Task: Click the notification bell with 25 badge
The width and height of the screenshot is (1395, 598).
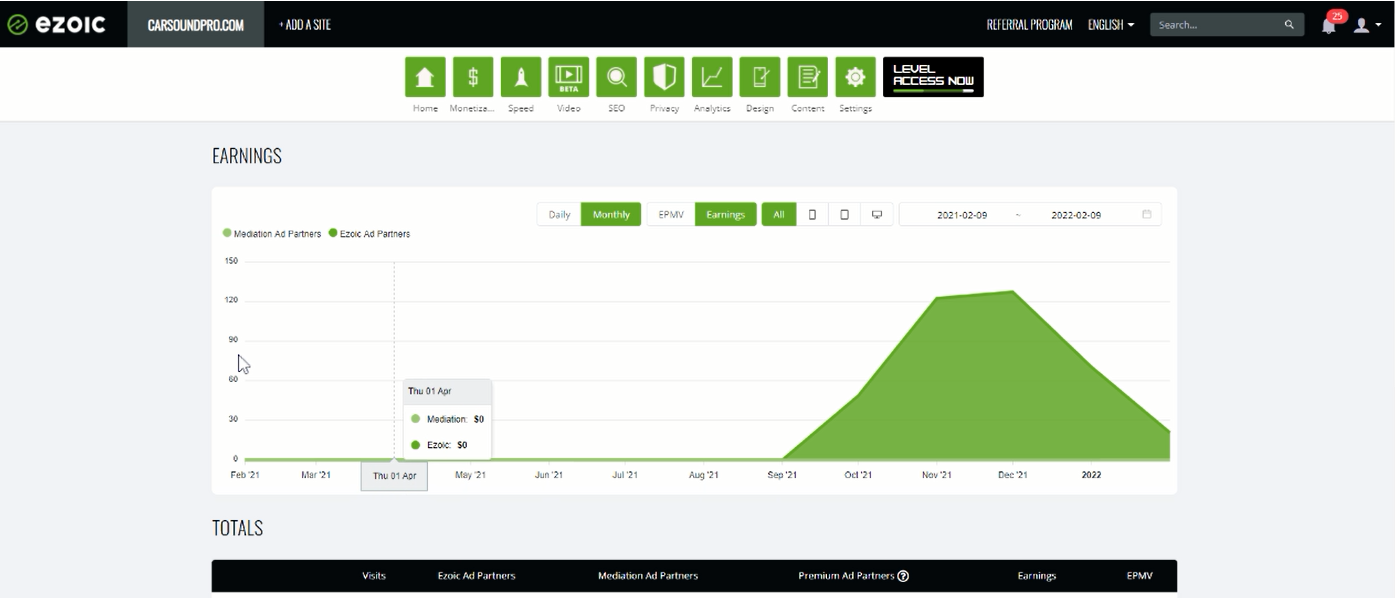Action: click(1331, 23)
